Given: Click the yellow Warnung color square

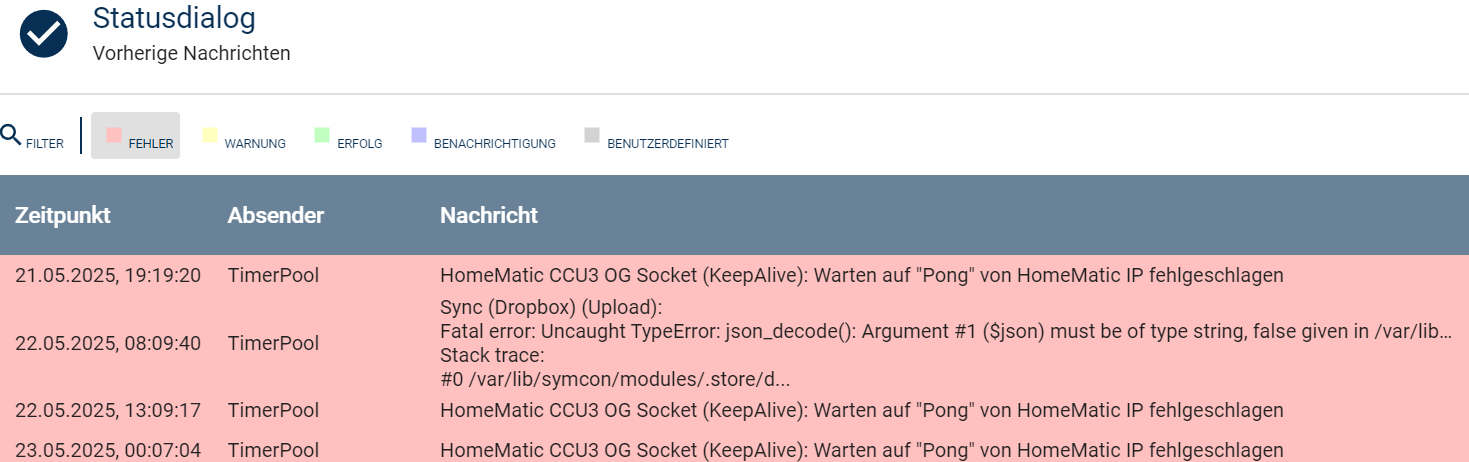Looking at the screenshot, I should click(x=210, y=134).
